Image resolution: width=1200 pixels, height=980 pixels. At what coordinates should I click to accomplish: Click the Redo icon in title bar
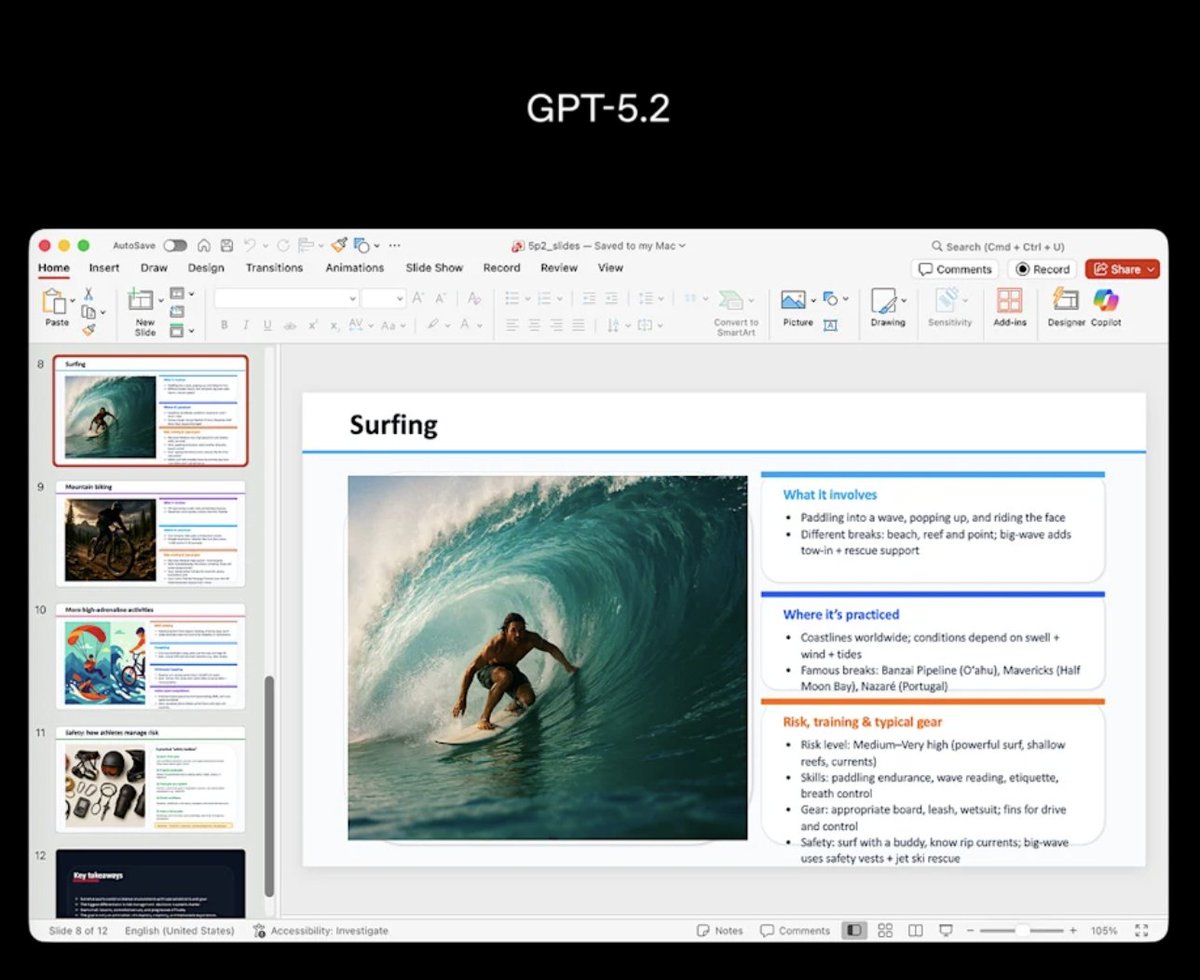tap(284, 245)
